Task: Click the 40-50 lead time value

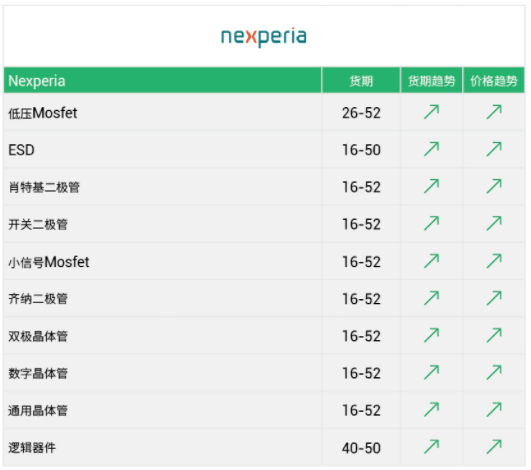Action: click(361, 448)
